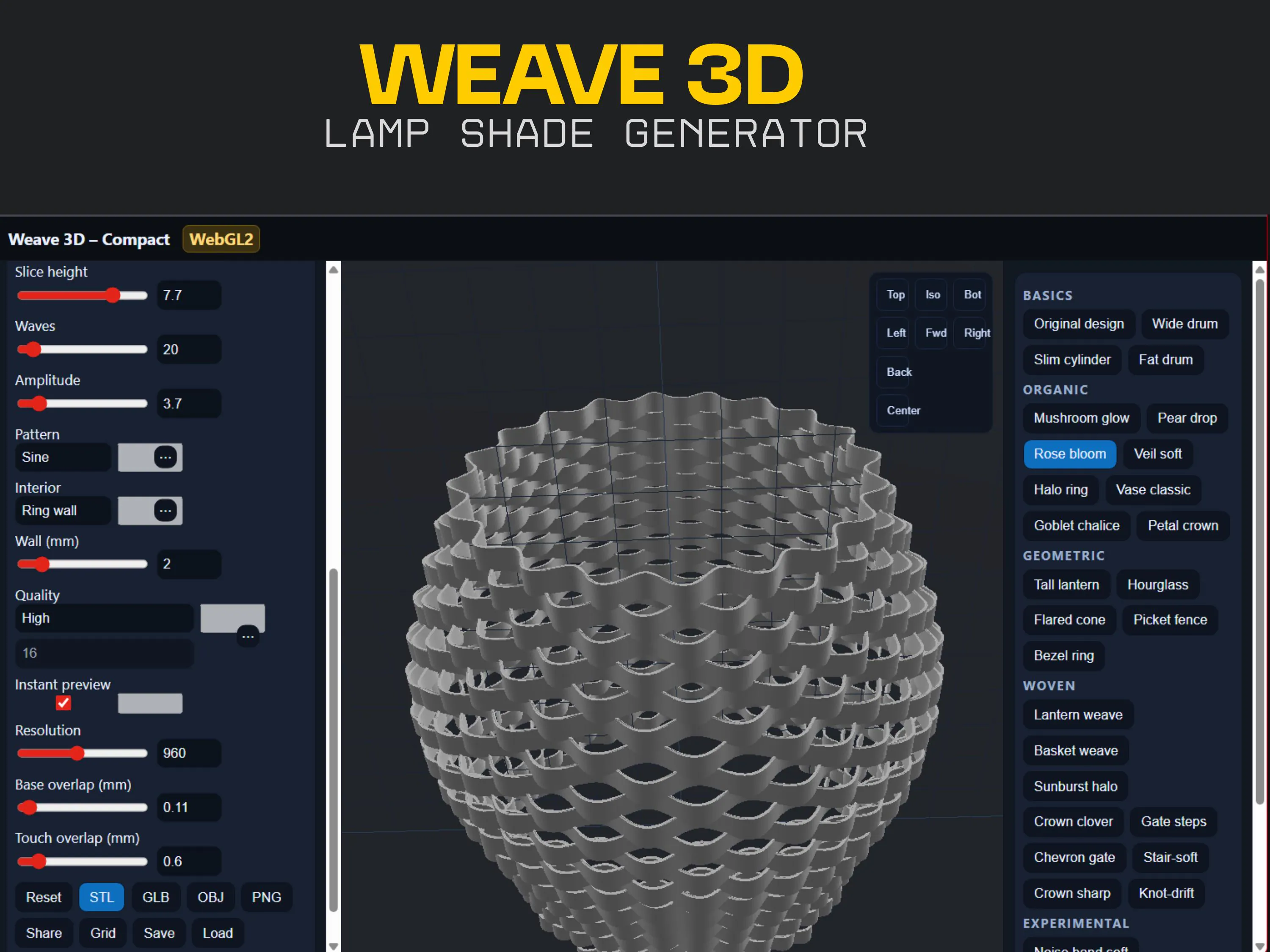Select the Rose bloom preset
Screen dimensions: 1270x952
pos(1070,454)
